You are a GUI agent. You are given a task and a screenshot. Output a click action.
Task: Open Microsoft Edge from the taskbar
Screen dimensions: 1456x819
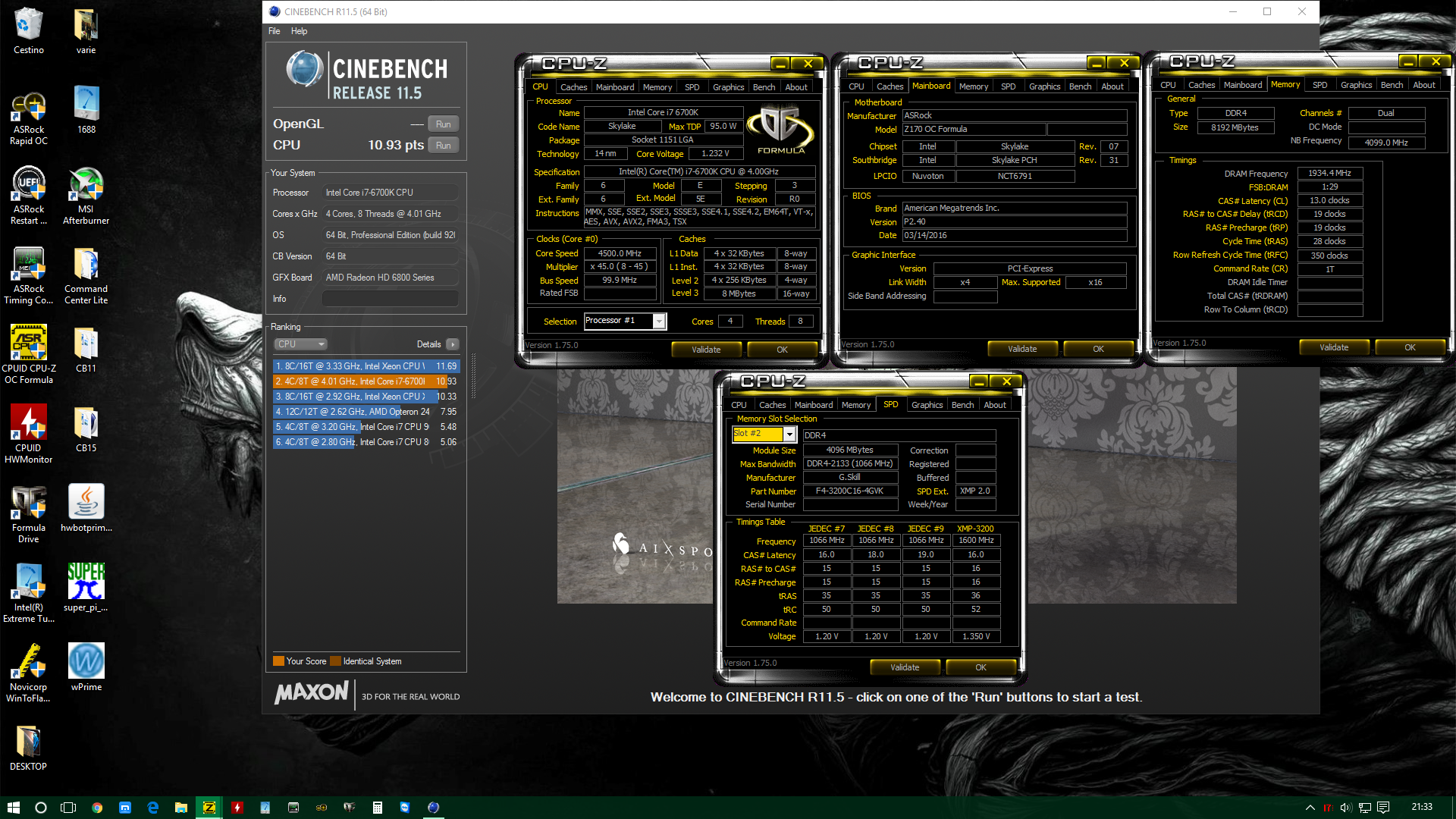pos(153,808)
